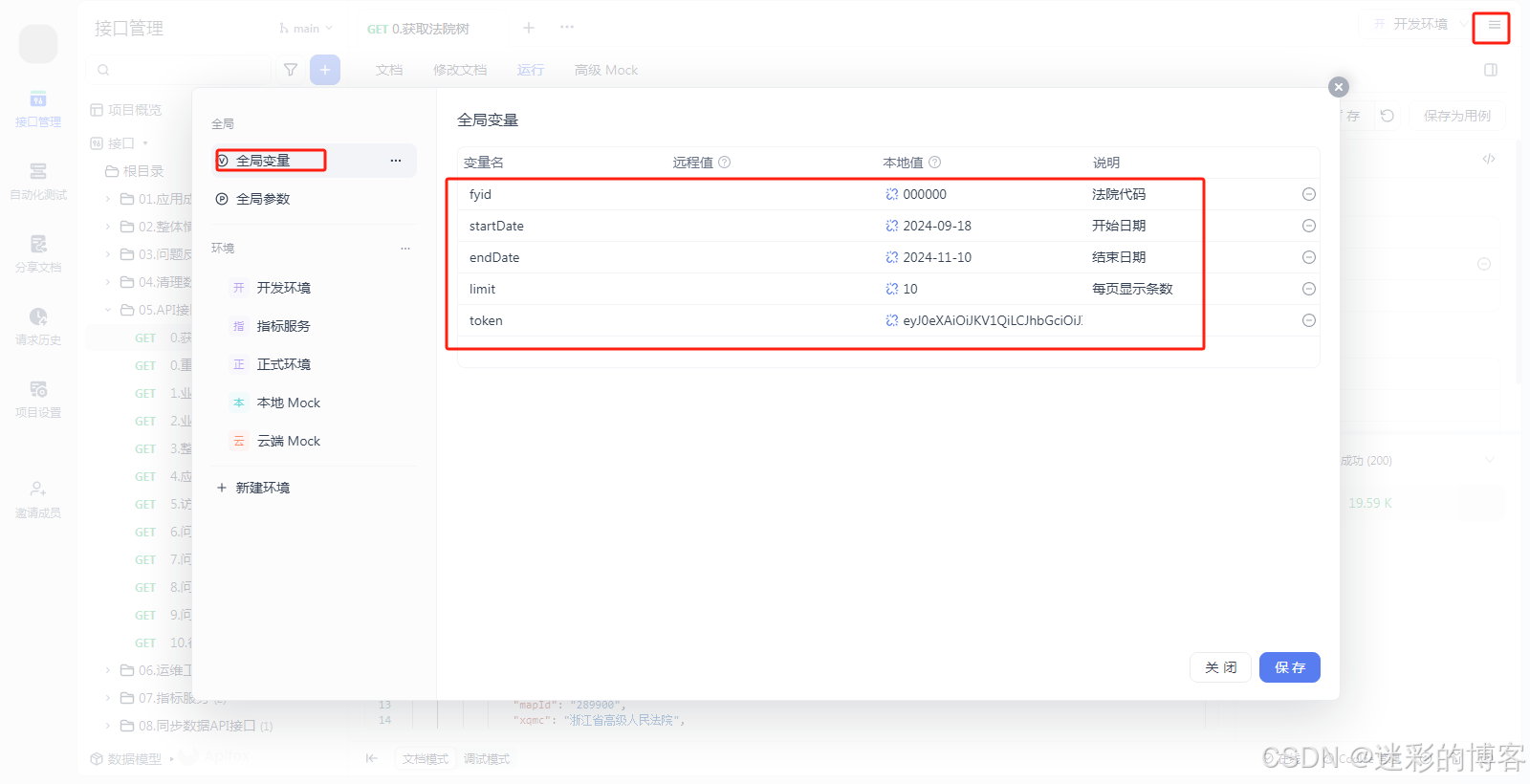The image size is (1530, 784).
Task: Click the 保存 button
Action: [1289, 667]
